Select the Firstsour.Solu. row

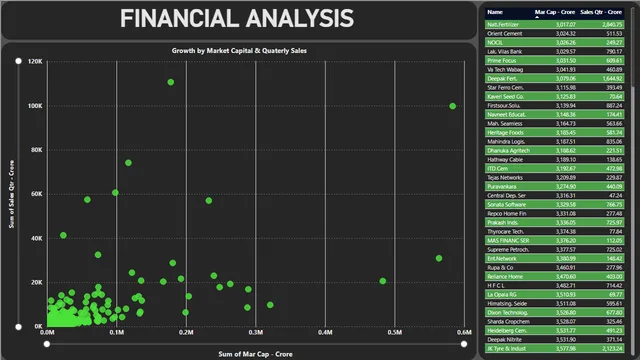point(554,105)
